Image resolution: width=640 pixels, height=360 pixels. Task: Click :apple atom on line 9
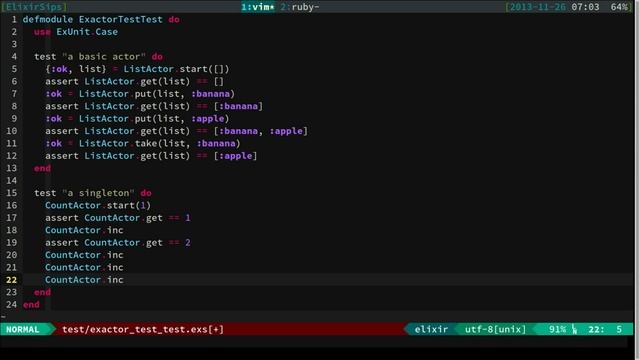pos(207,119)
